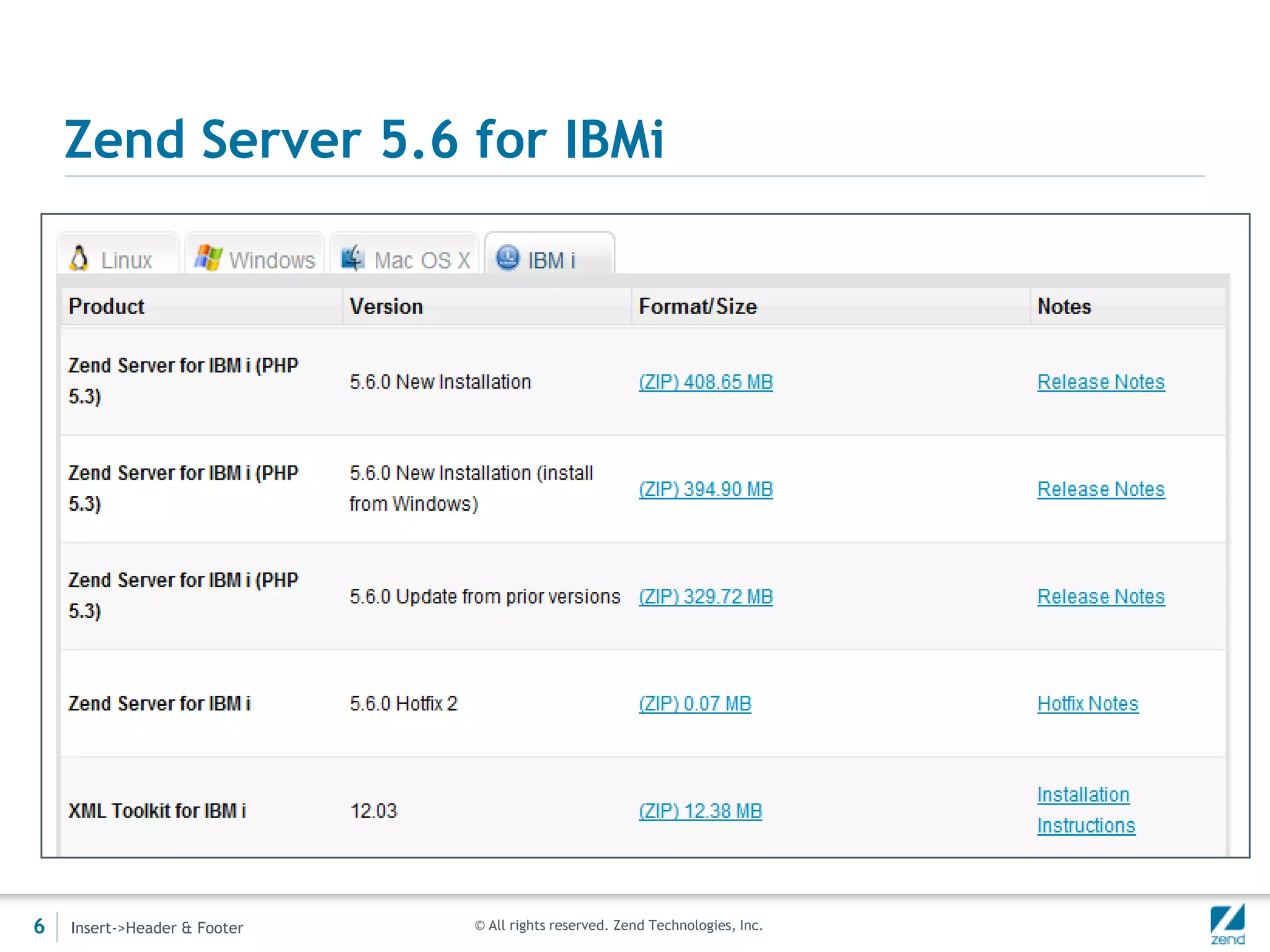1270x952 pixels.
Task: Click the copyright Zend Technologies text
Action: 618,925
